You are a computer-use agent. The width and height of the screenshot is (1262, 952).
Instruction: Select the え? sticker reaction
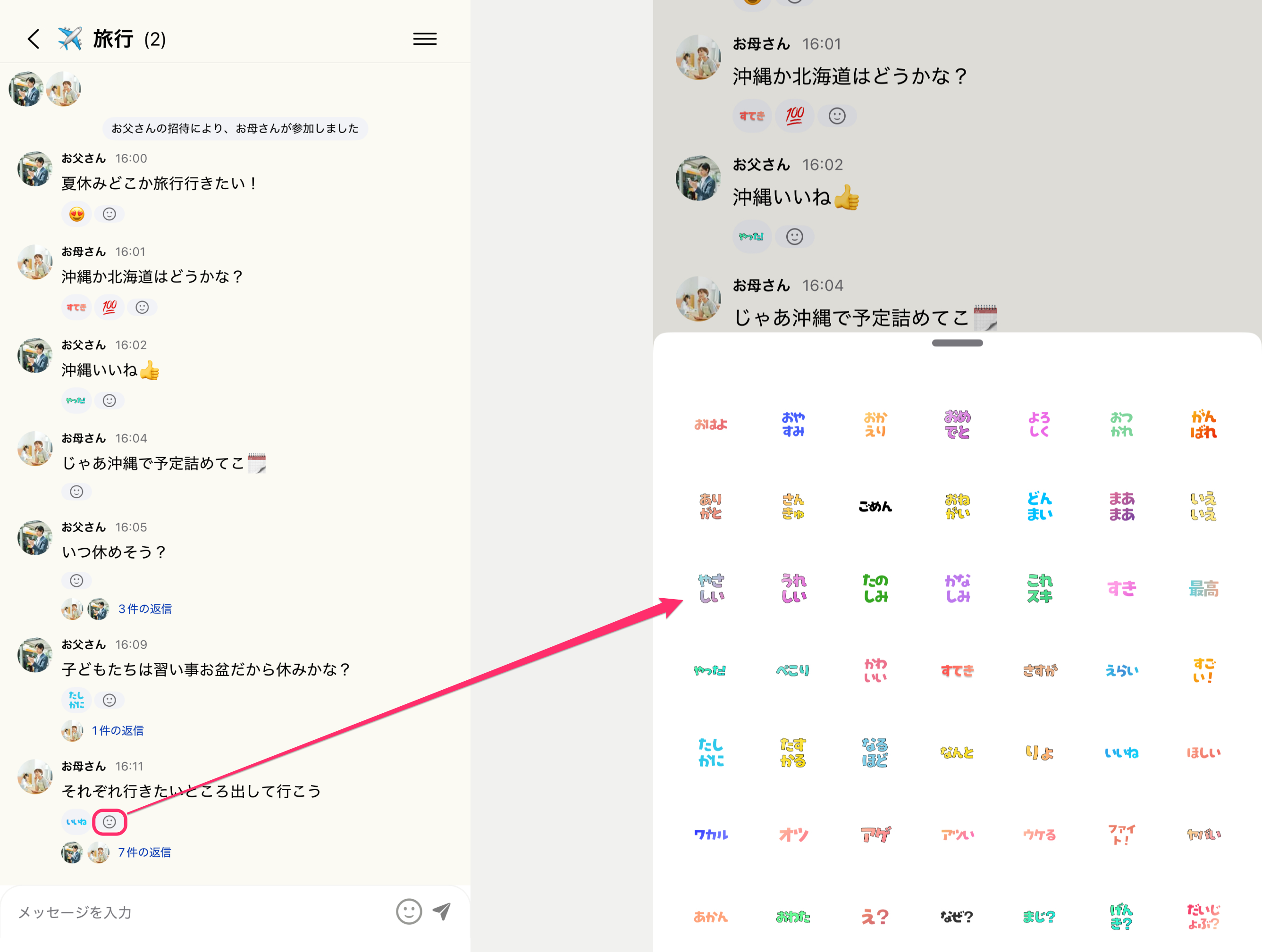click(x=875, y=917)
